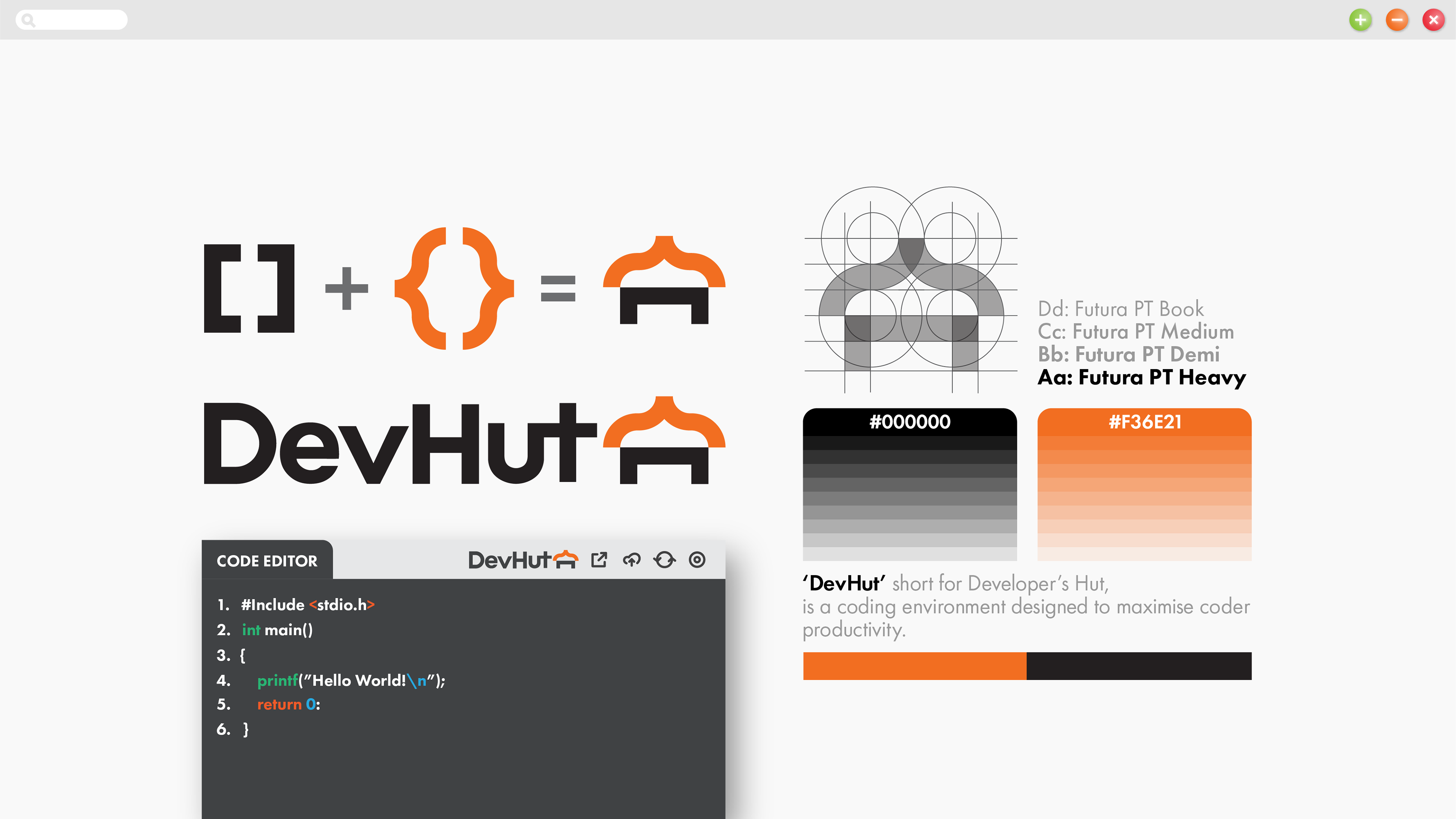Click the 'Aa: Futura PT Heavy' font label
Image resolution: width=1456 pixels, height=819 pixels.
(x=1142, y=377)
